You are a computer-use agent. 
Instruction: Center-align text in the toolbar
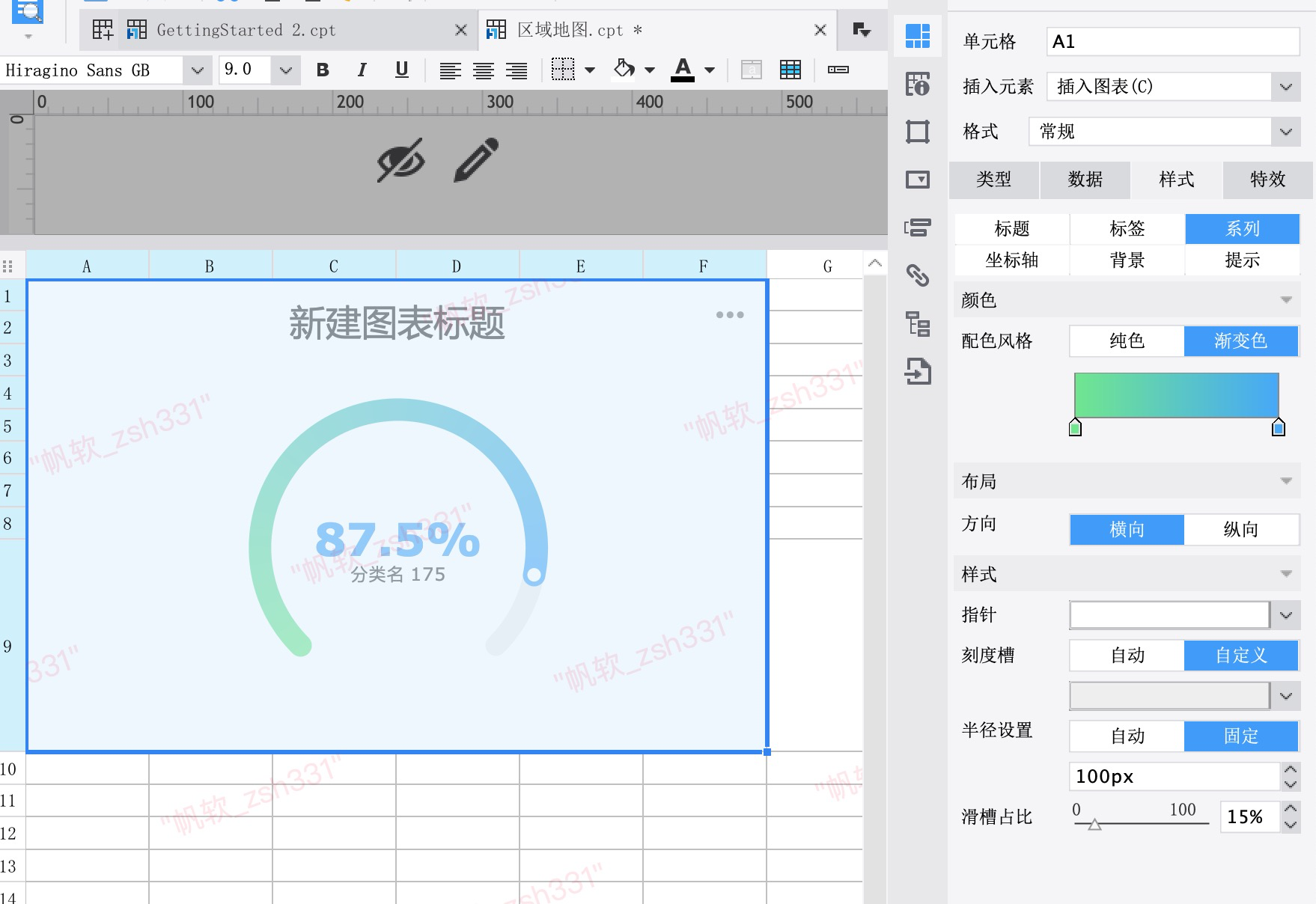(x=484, y=70)
